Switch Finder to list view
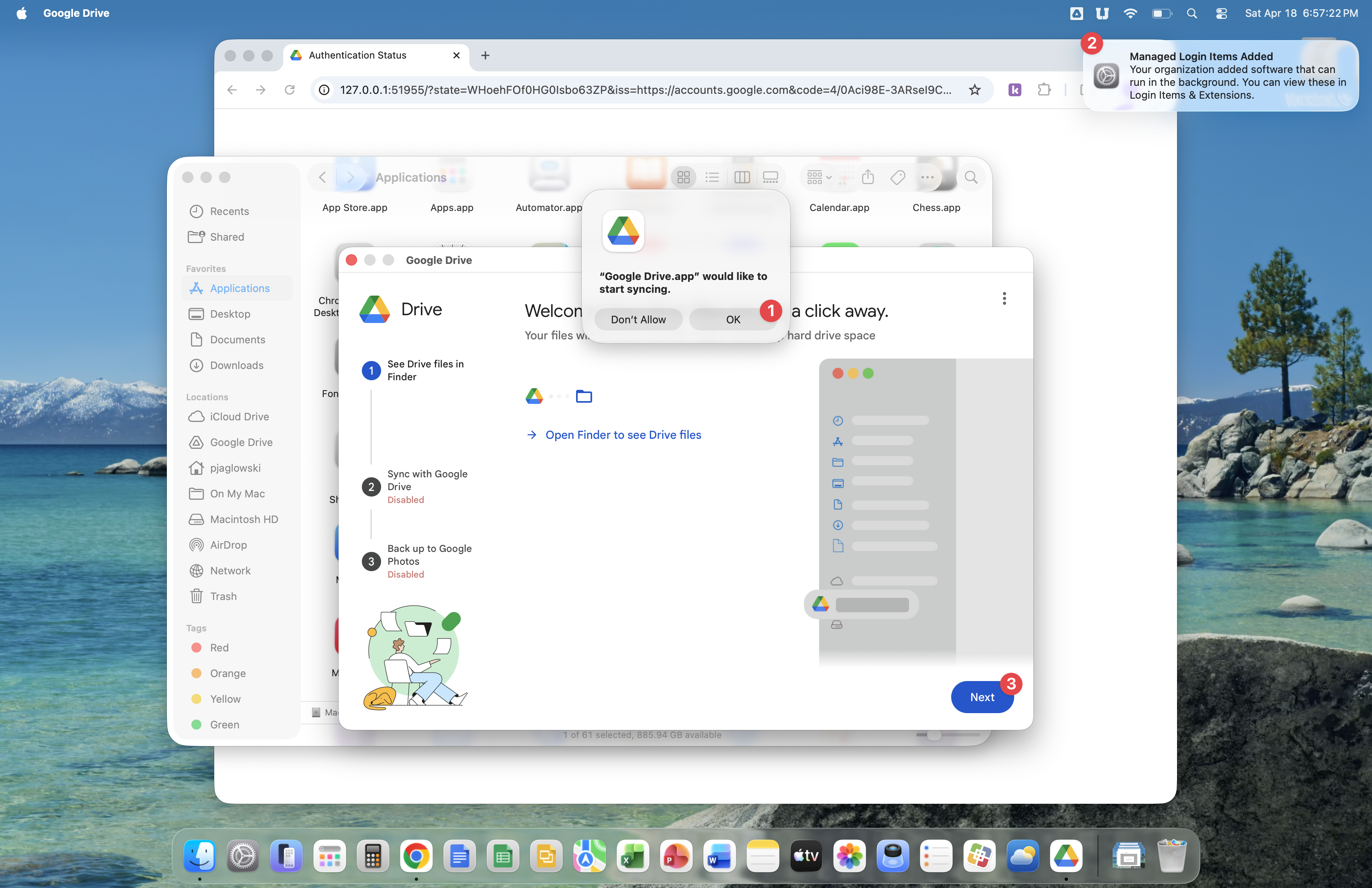Viewport: 1372px width, 888px height. (712, 178)
